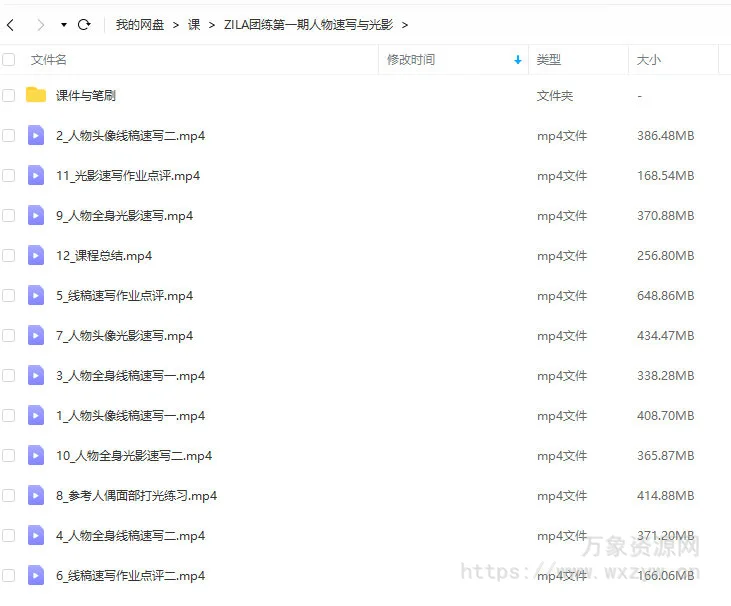Toggle sort order arrow on 修改时间 column
This screenshot has height=606, width=731.
(517, 60)
